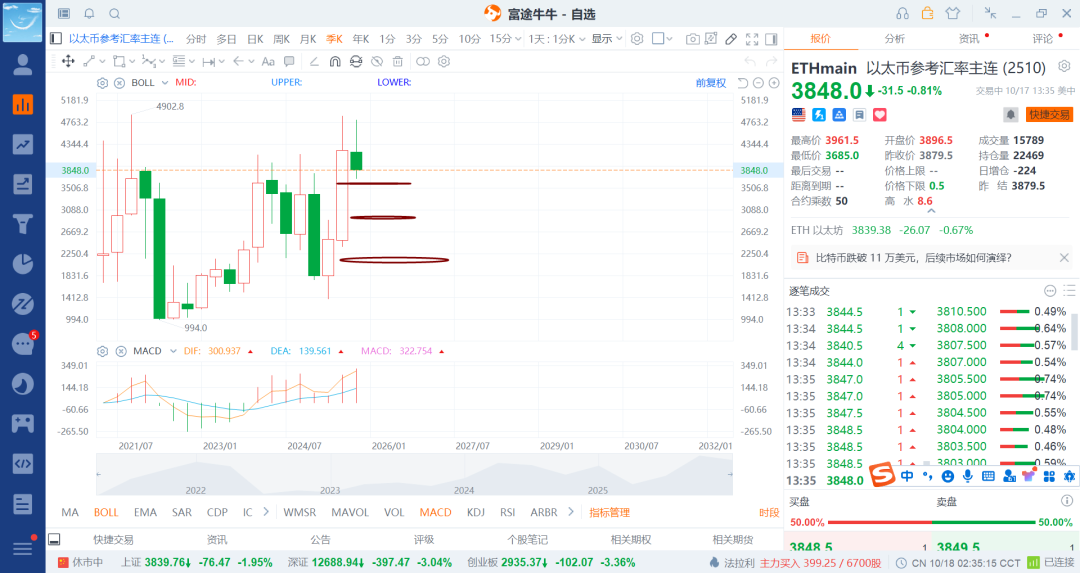Select the move crosshair drawing tool
The width and height of the screenshot is (1080, 573).
click(68, 61)
